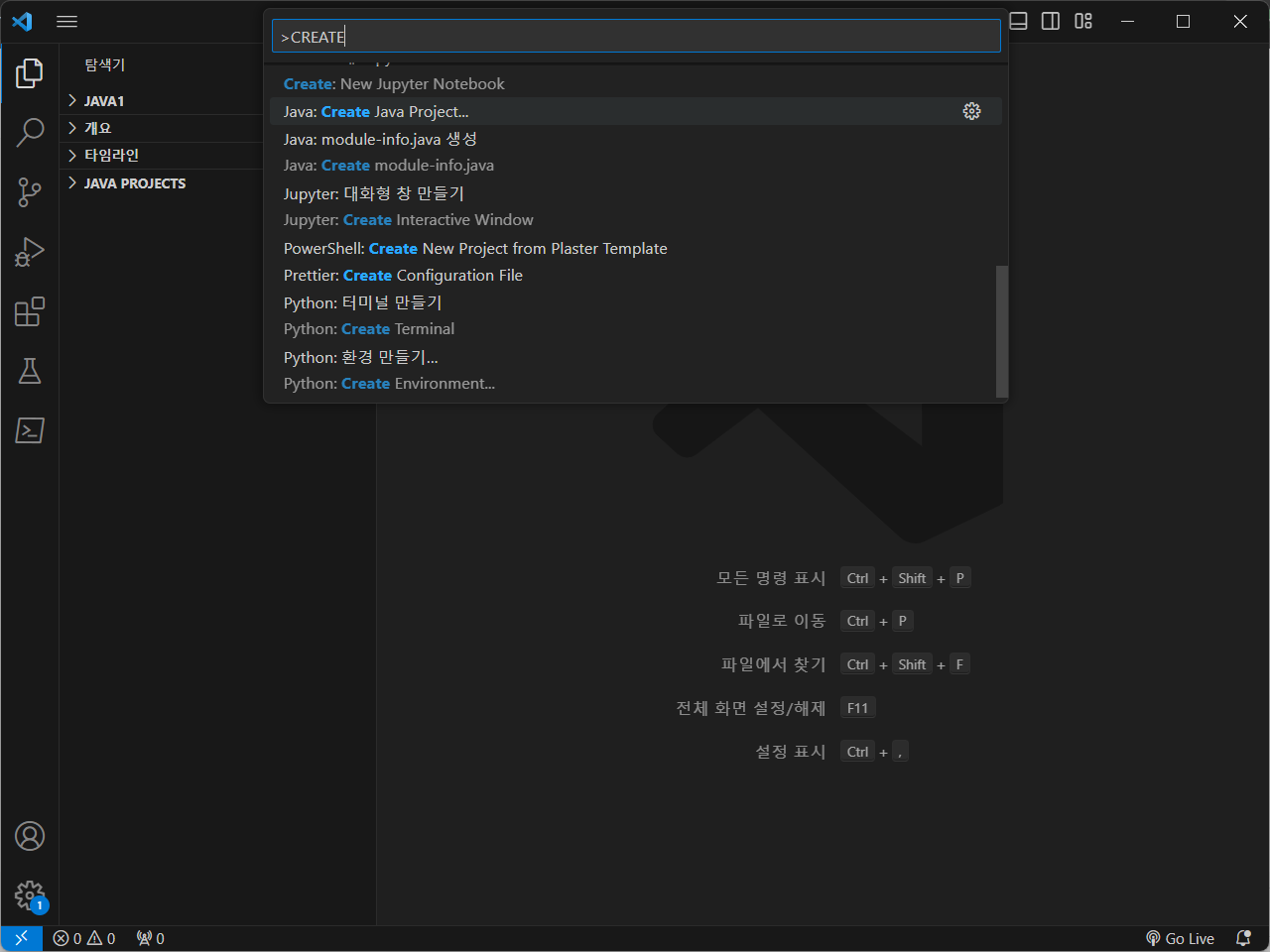
Task: Expand the 타임라인 timeline section
Action: point(161,155)
